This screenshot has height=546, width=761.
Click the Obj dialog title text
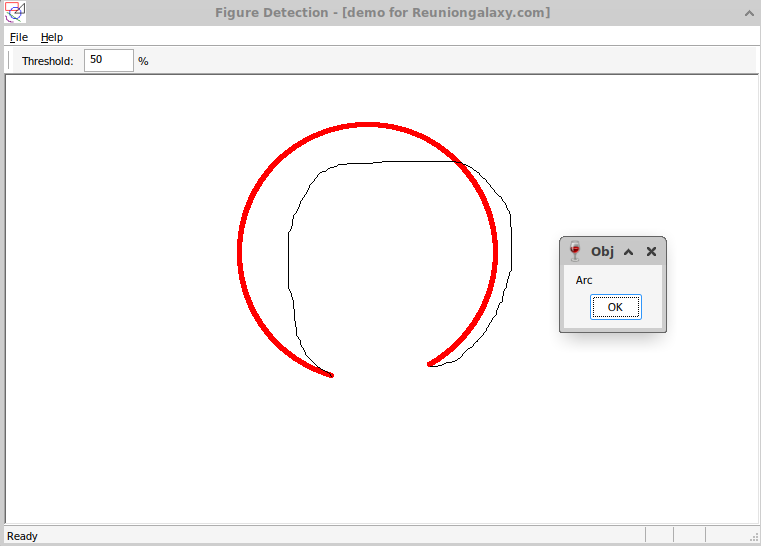pos(602,251)
